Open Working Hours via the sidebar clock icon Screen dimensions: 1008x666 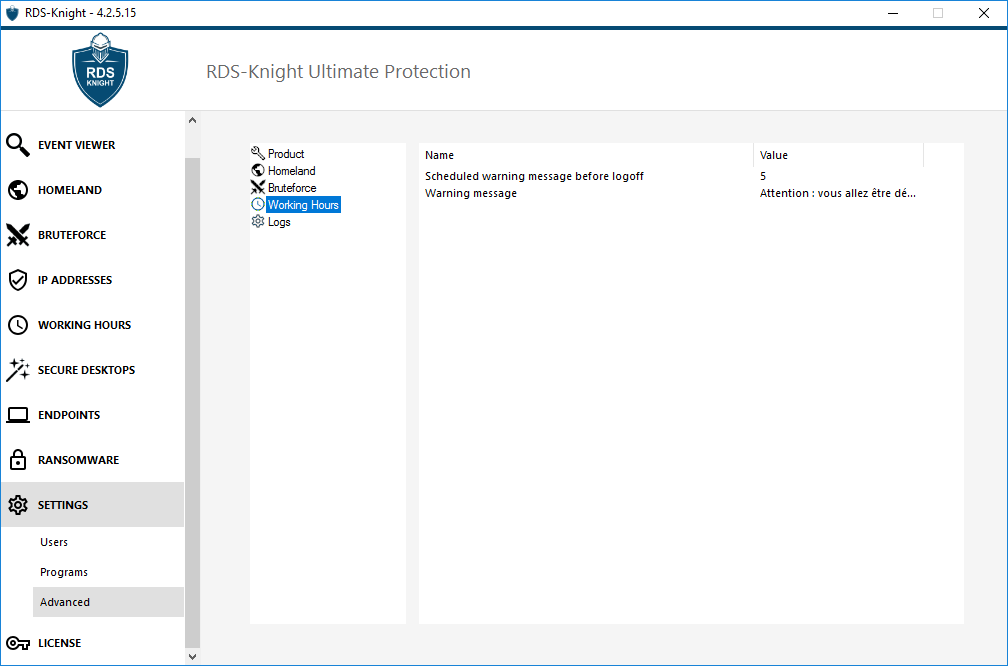tap(18, 325)
